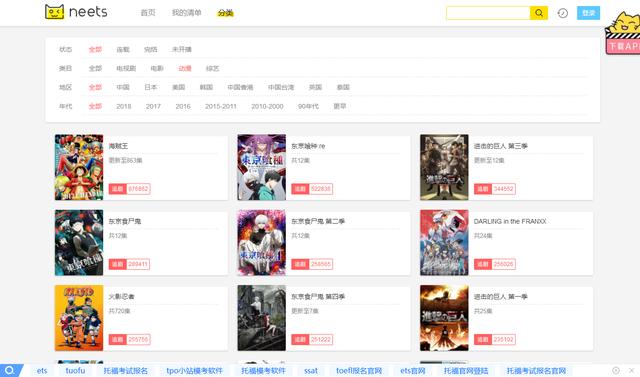Open the 海贼王 poster thumbnail
This screenshot has height=377, width=640.
tap(79, 167)
